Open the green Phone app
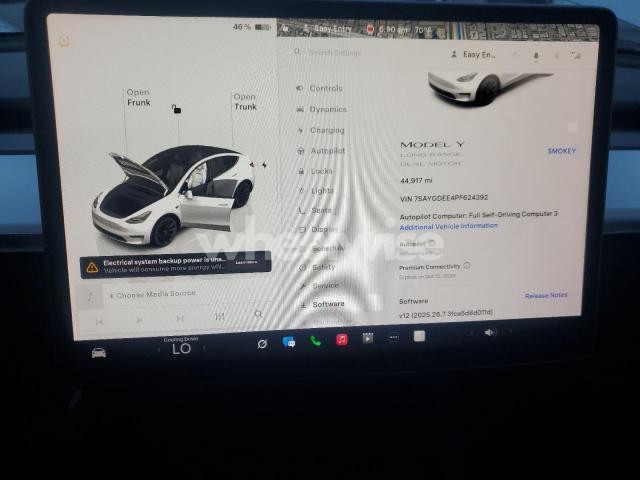The width and height of the screenshot is (640, 480). (315, 340)
